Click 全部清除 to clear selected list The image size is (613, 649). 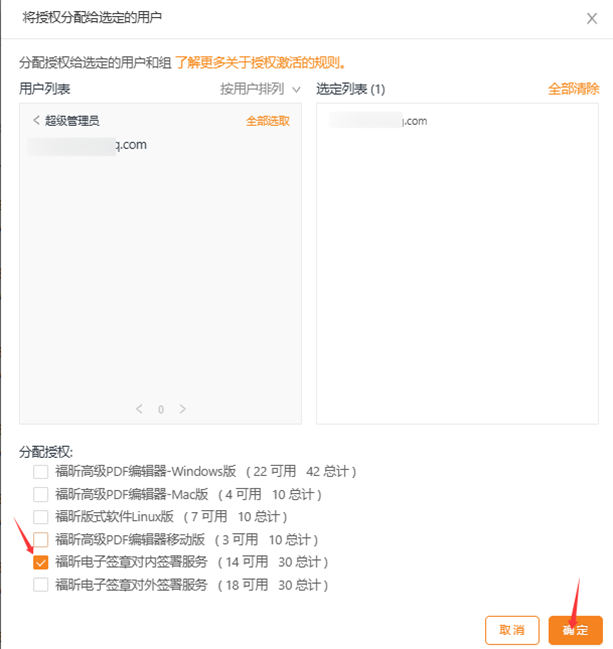click(573, 89)
